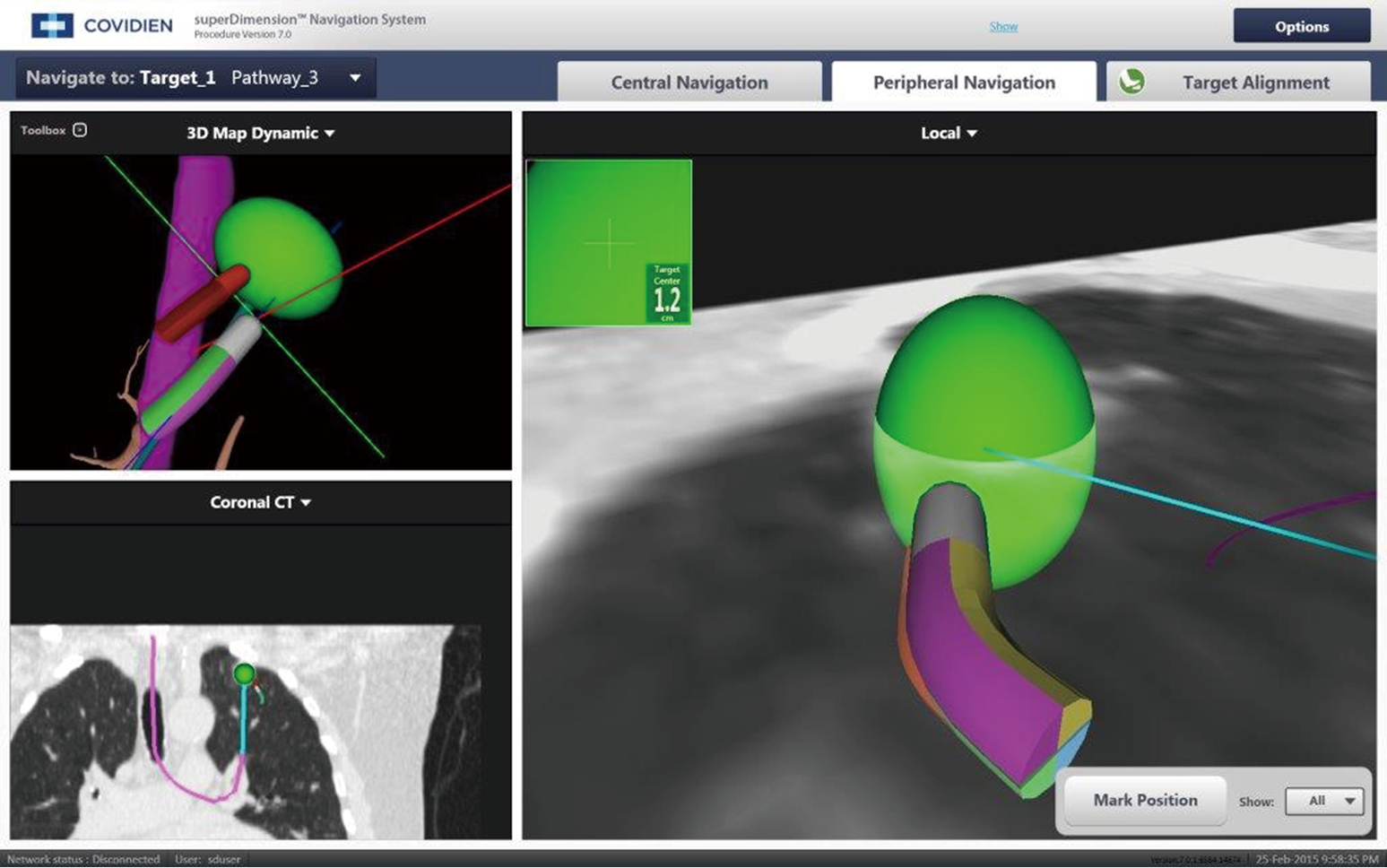Screen dimensions: 1387x868
Task: Select the Peripheral Navigation tab
Action: 964,82
